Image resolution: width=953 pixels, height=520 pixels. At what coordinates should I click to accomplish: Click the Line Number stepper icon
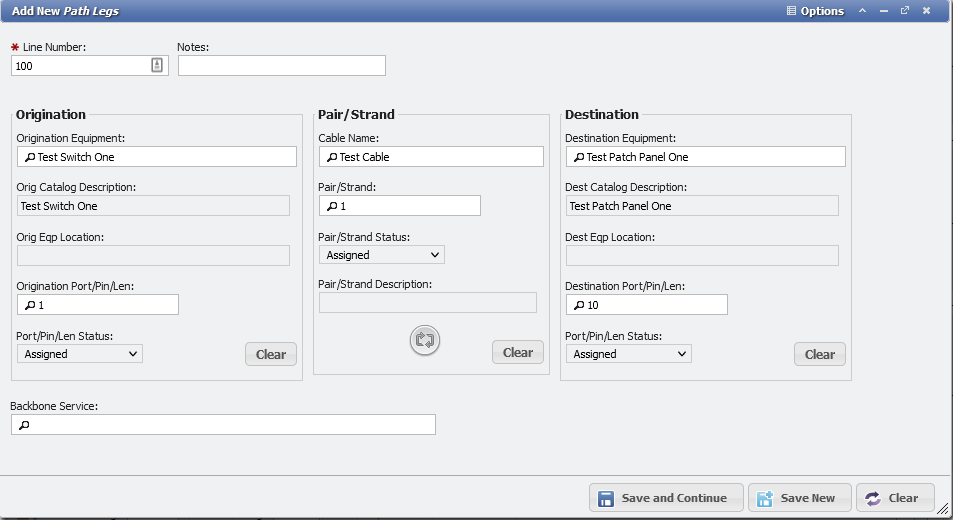click(157, 65)
